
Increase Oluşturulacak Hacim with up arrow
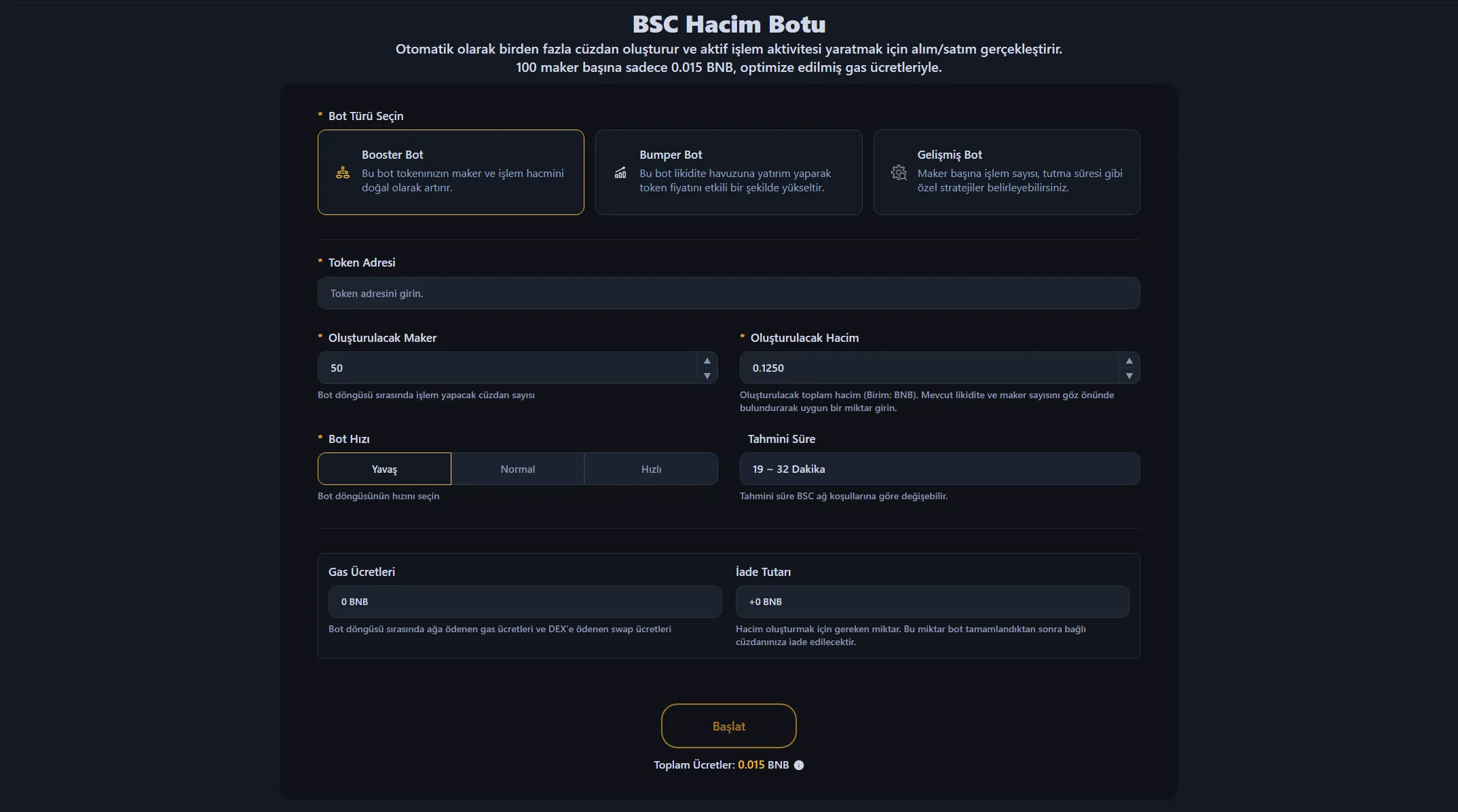[1129, 360]
